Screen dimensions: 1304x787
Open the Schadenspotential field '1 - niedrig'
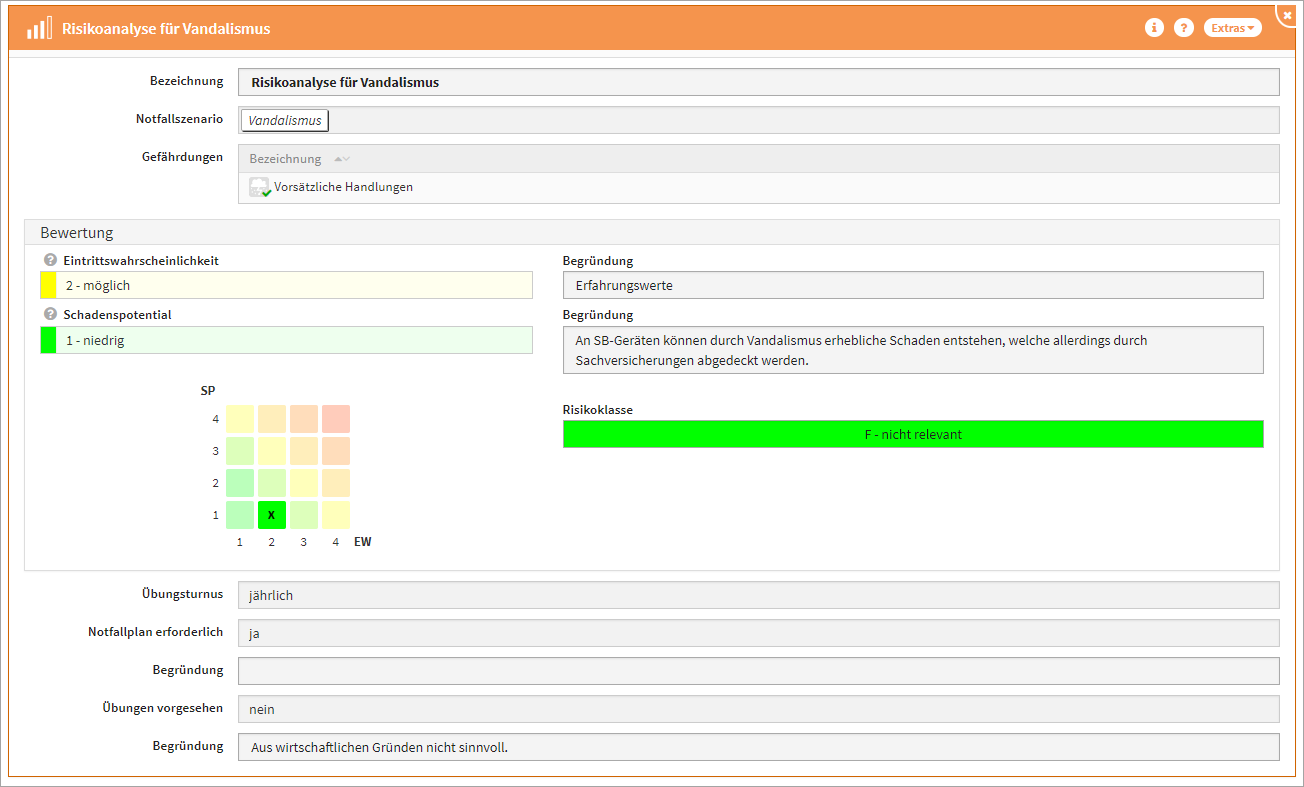[x=286, y=340]
